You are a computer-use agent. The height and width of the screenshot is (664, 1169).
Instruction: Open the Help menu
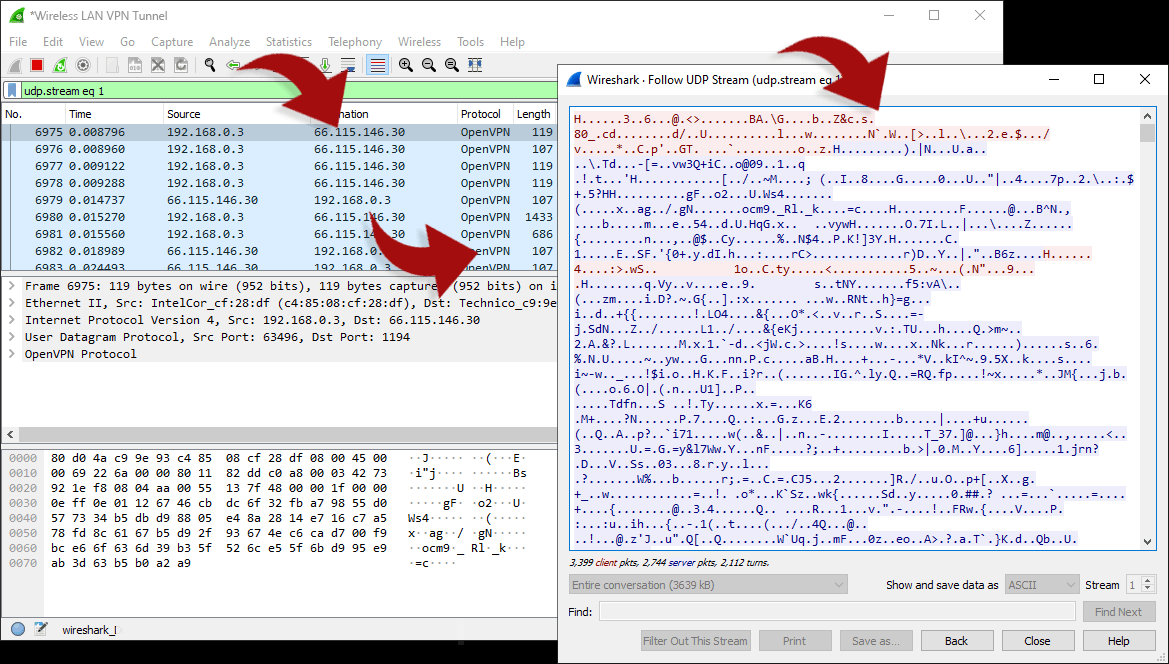[x=512, y=42]
